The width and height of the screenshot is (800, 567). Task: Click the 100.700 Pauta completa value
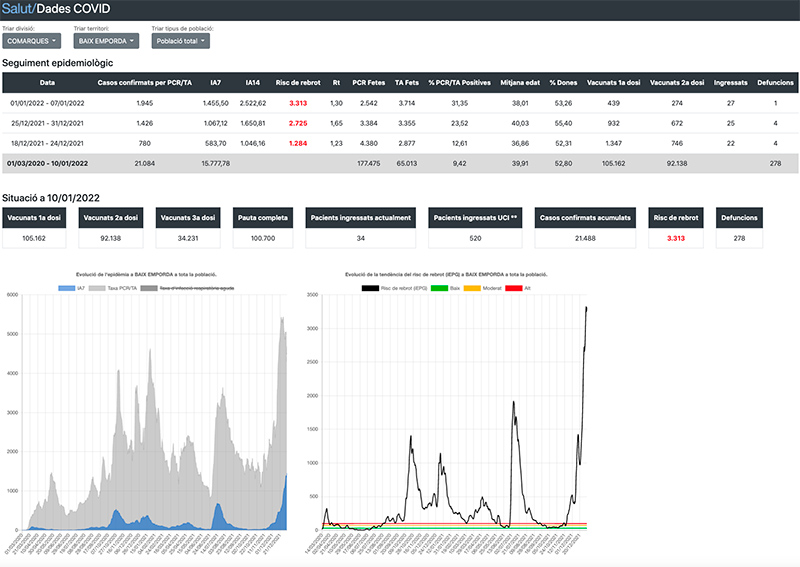[x=263, y=238]
